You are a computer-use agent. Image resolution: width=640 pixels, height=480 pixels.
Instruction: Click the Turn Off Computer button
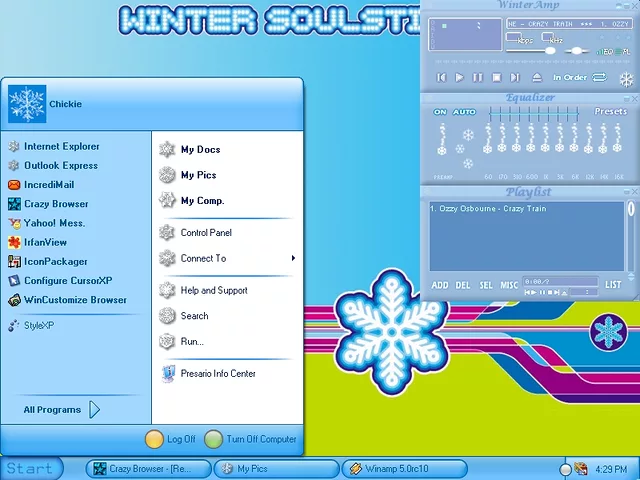coord(250,439)
